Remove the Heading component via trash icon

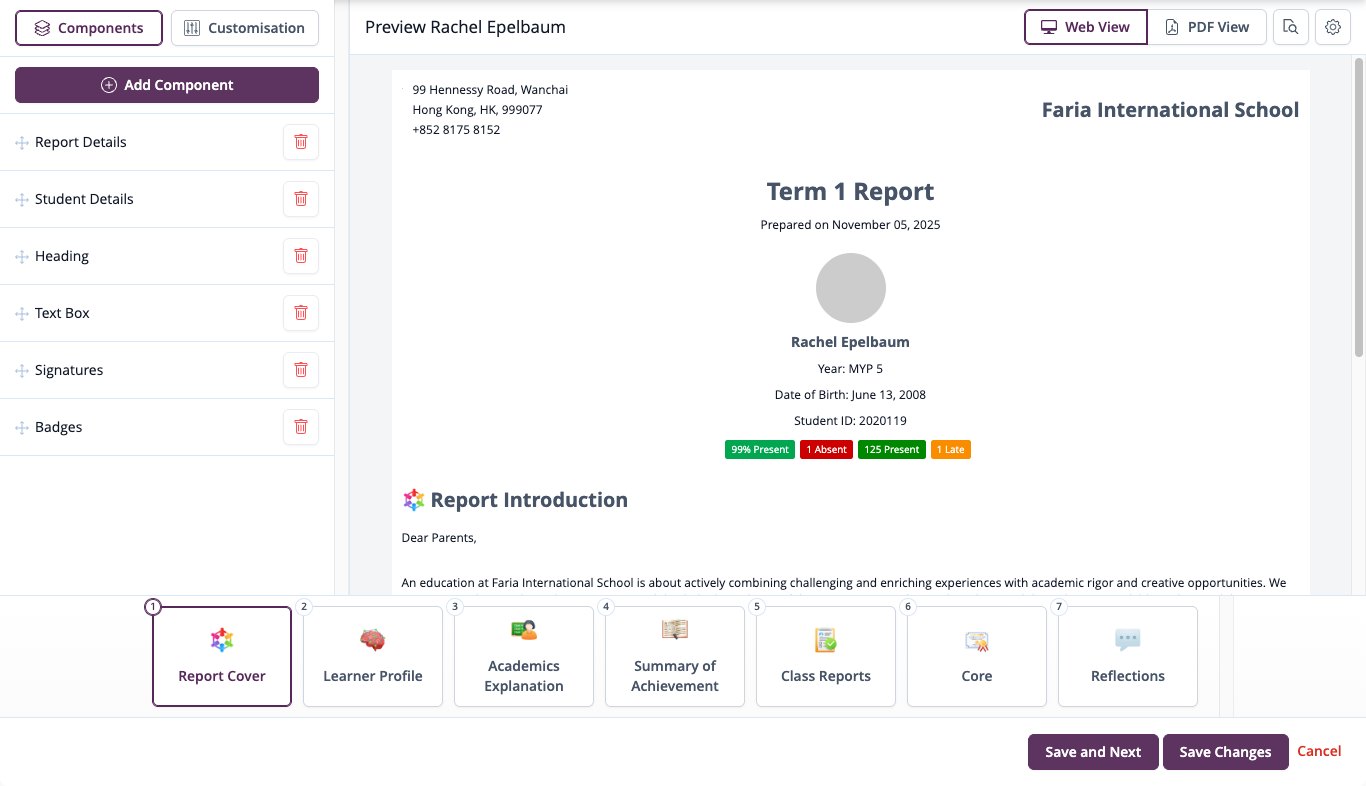[x=301, y=256]
